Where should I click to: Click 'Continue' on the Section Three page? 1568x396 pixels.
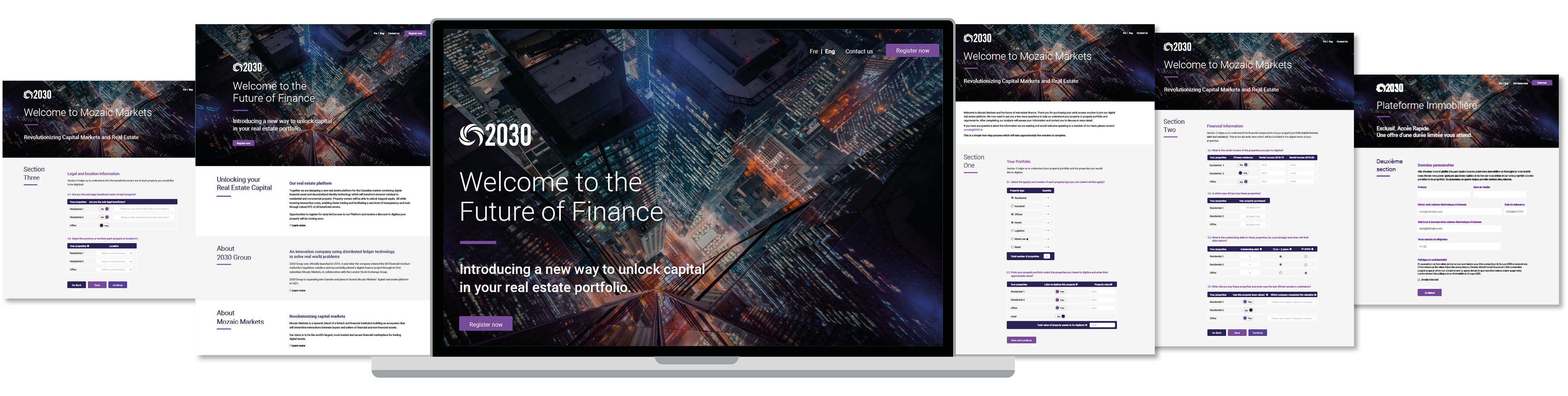point(118,285)
